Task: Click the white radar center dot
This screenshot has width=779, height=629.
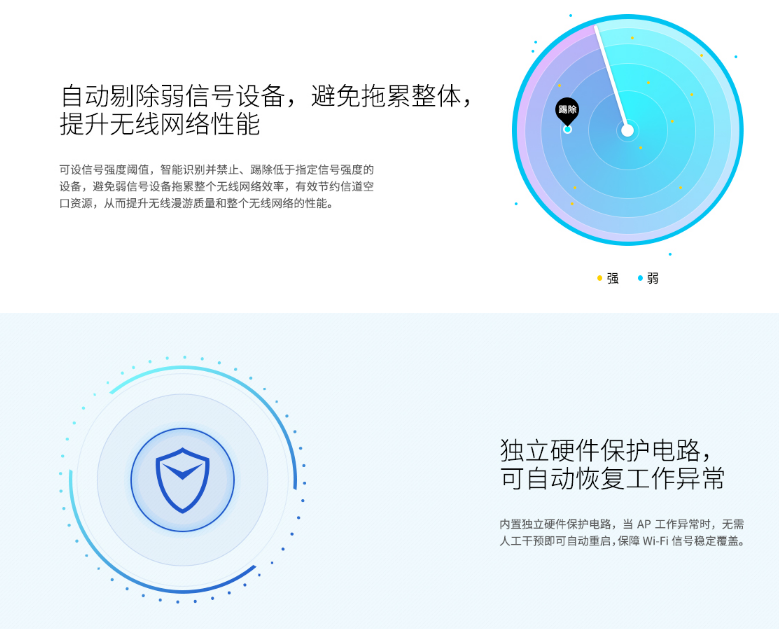Action: point(627,131)
